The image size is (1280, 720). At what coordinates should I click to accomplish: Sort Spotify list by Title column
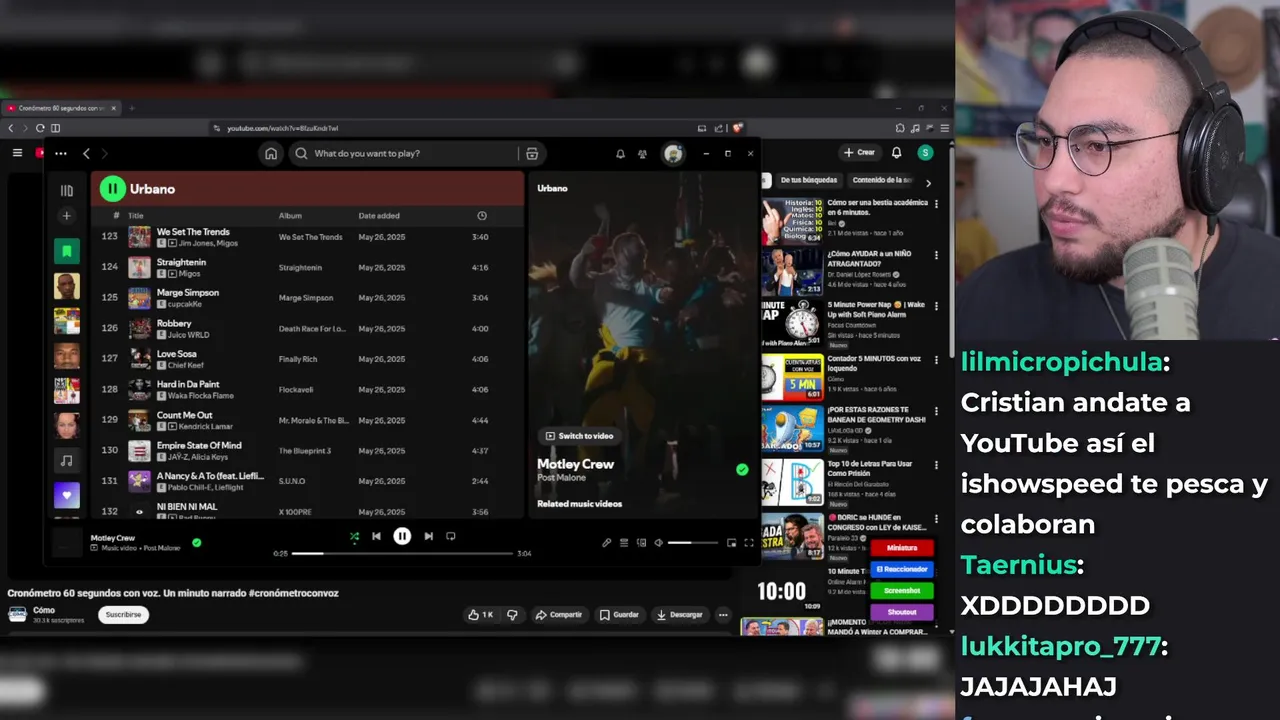[x=136, y=216]
